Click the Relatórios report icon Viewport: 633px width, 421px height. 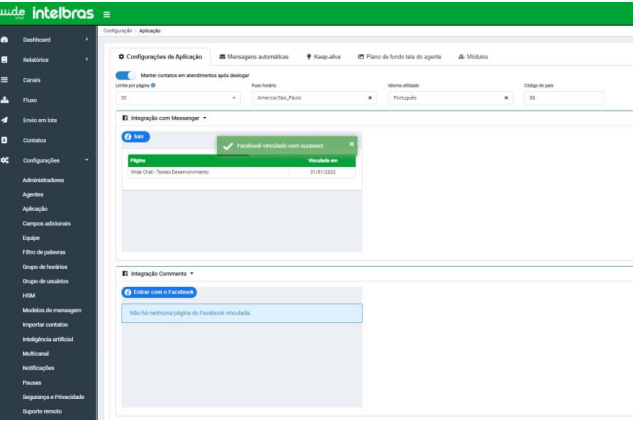(4, 60)
